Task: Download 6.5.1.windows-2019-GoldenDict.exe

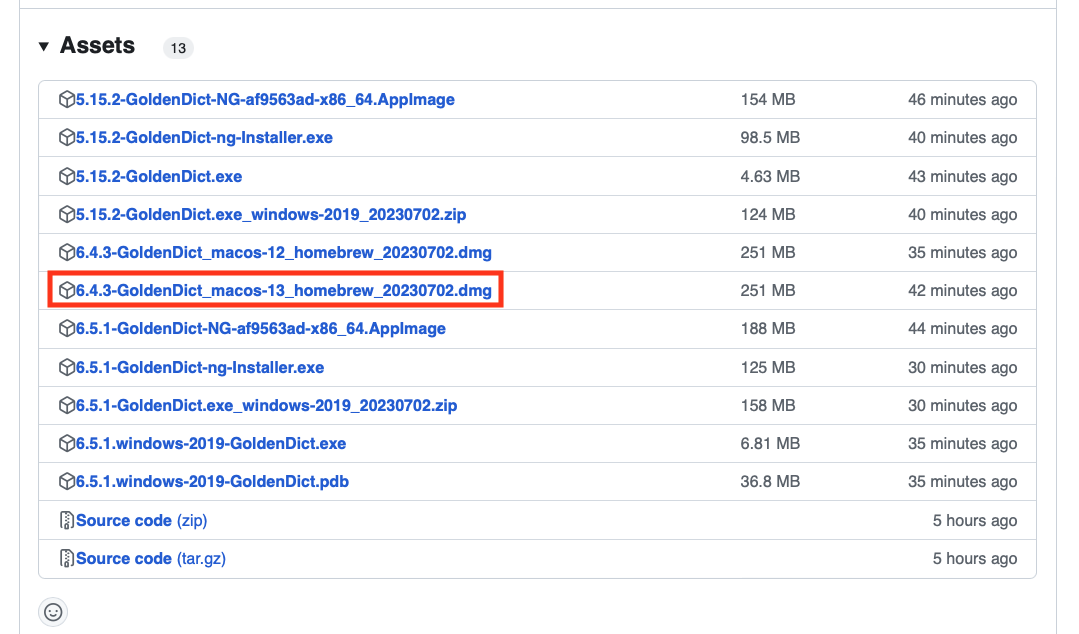Action: point(211,443)
